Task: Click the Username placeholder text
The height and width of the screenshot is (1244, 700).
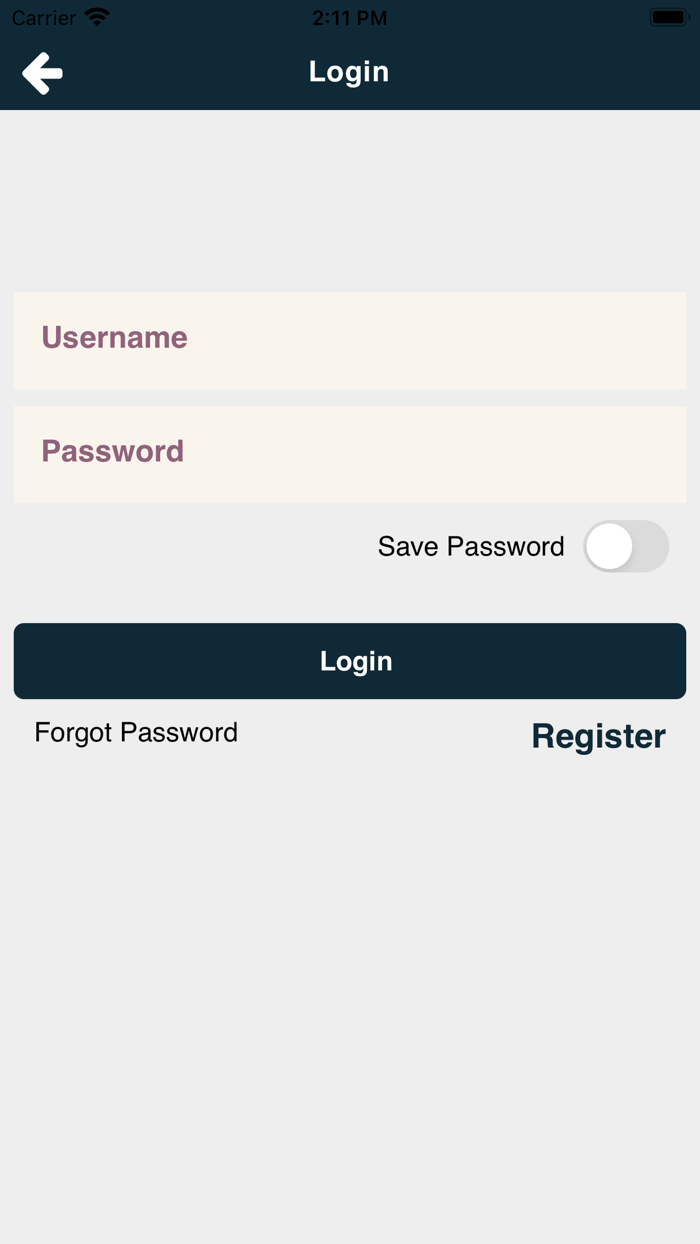Action: [114, 338]
